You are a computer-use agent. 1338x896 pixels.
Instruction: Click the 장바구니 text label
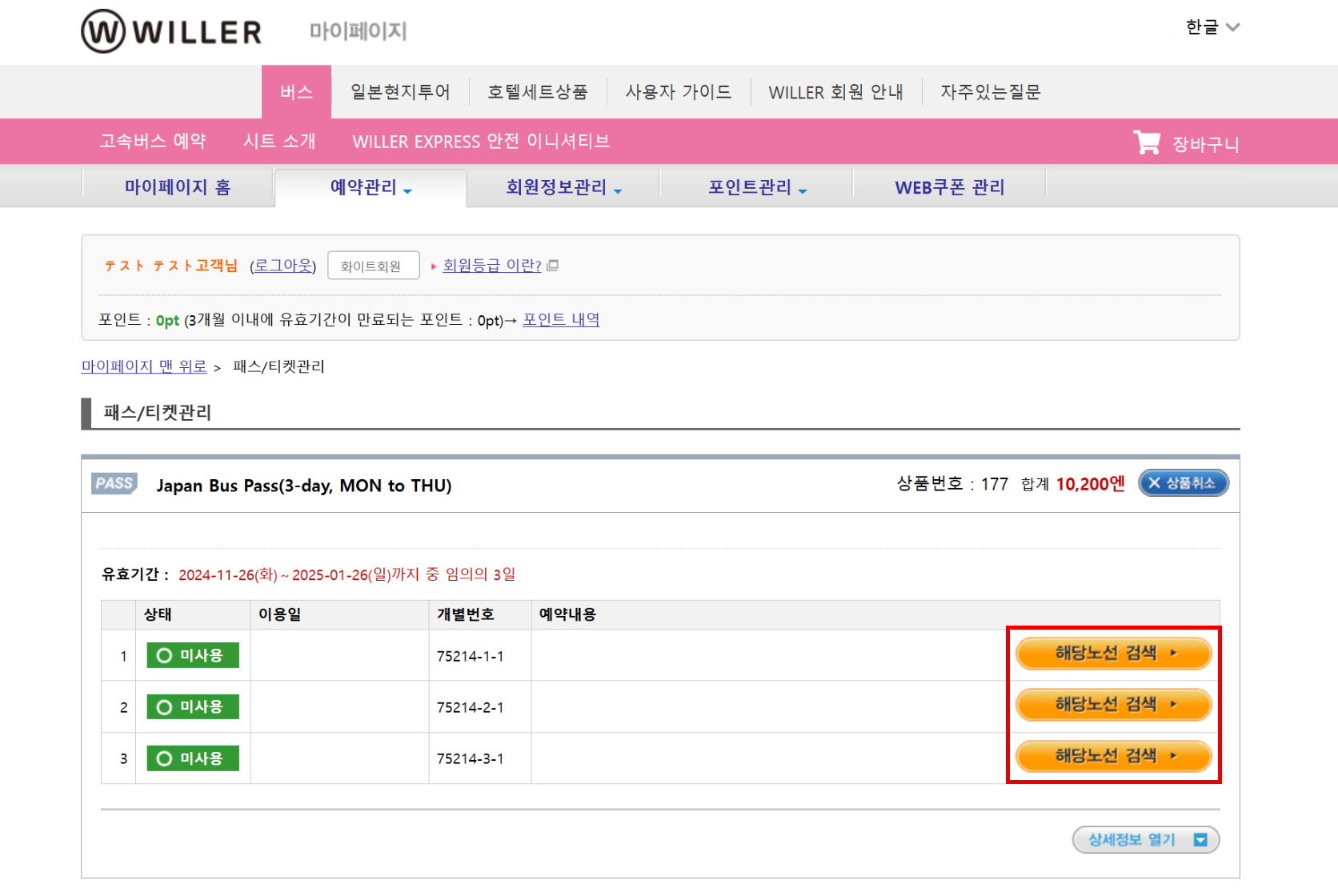pos(1205,144)
